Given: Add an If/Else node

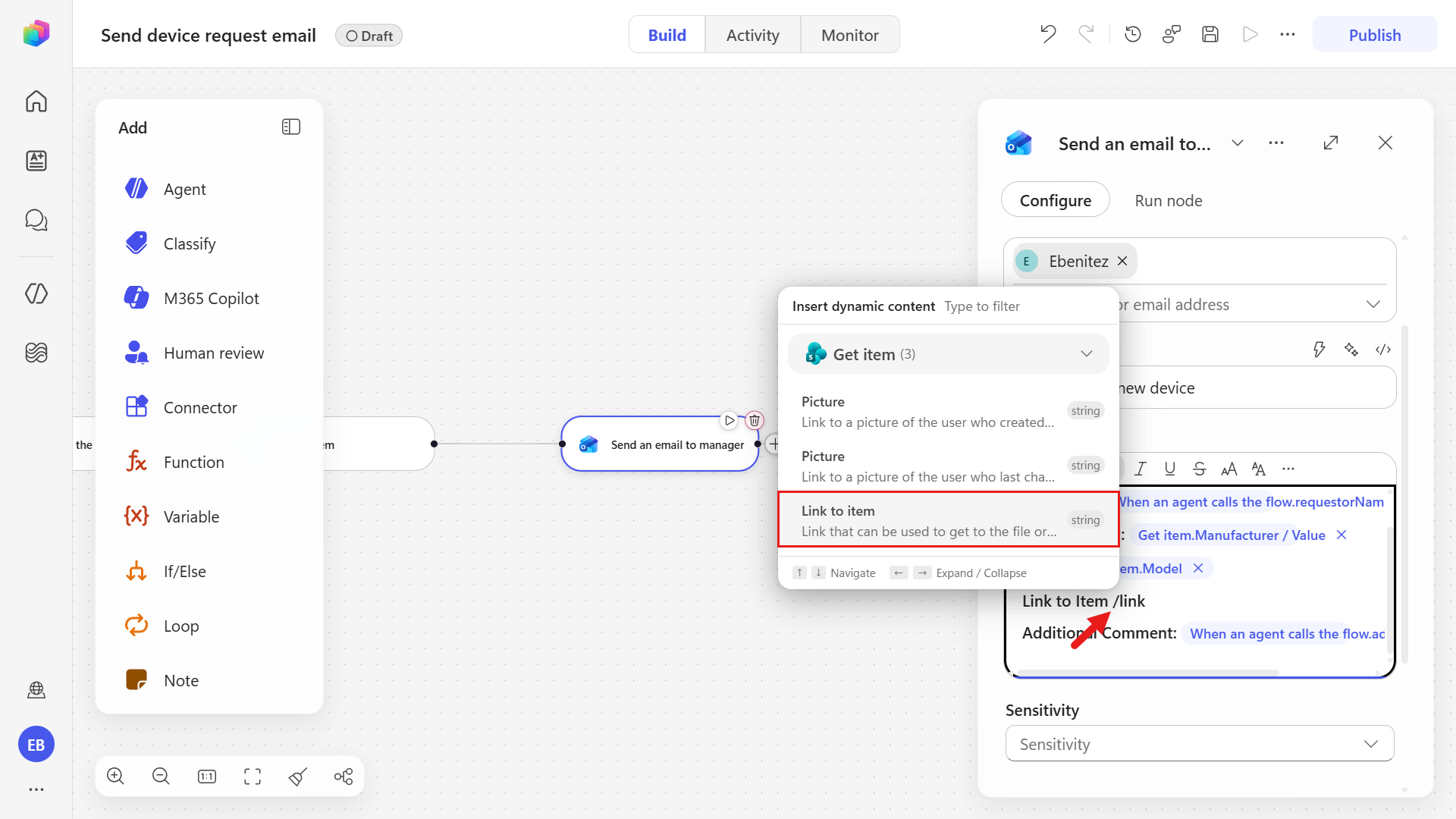Looking at the screenshot, I should click(209, 571).
